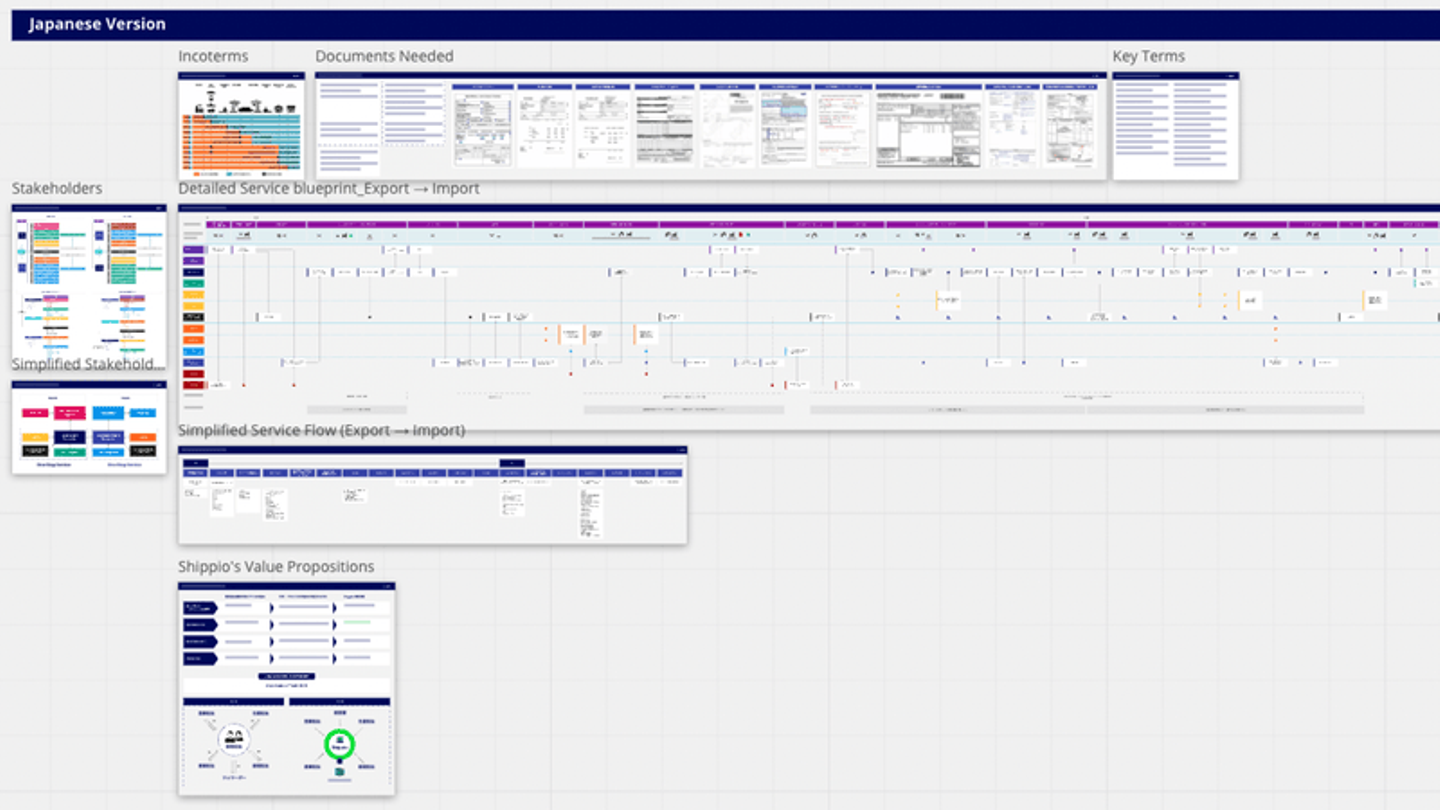The width and height of the screenshot is (1440, 810).
Task: Select the Simplified Service Flow frame title
Action: [x=321, y=431]
